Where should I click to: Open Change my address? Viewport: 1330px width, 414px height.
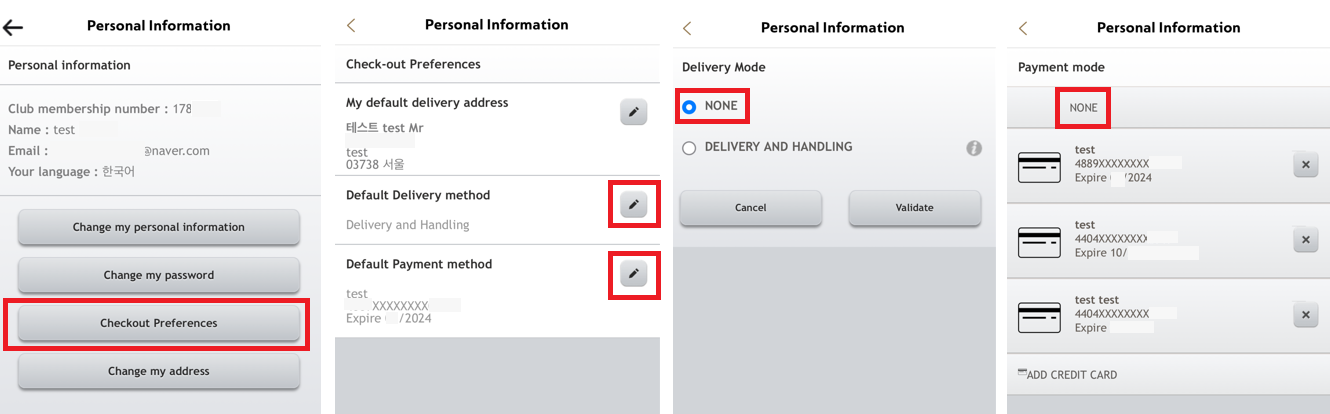[159, 371]
